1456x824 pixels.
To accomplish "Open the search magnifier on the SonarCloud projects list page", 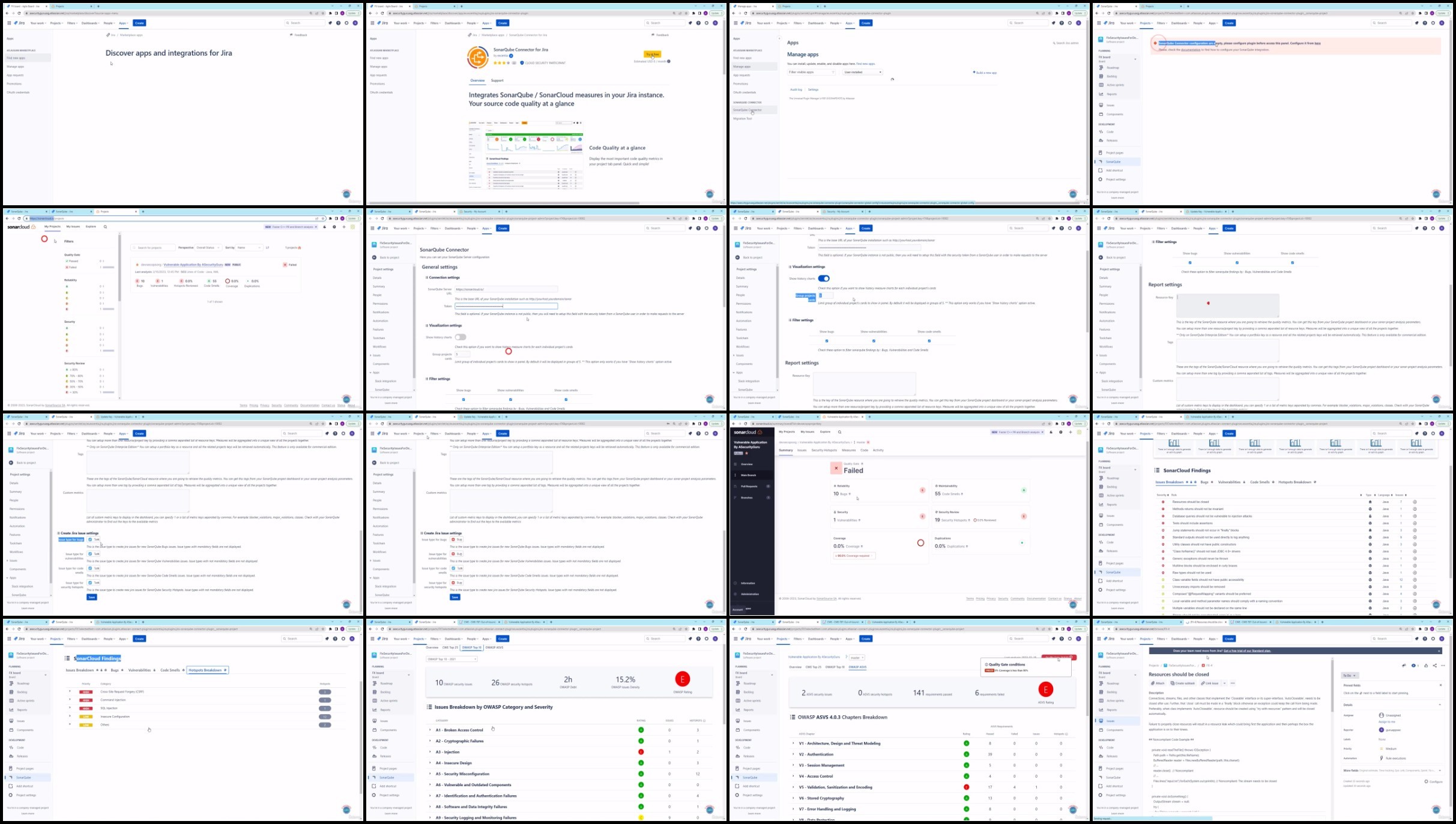I will [x=105, y=227].
